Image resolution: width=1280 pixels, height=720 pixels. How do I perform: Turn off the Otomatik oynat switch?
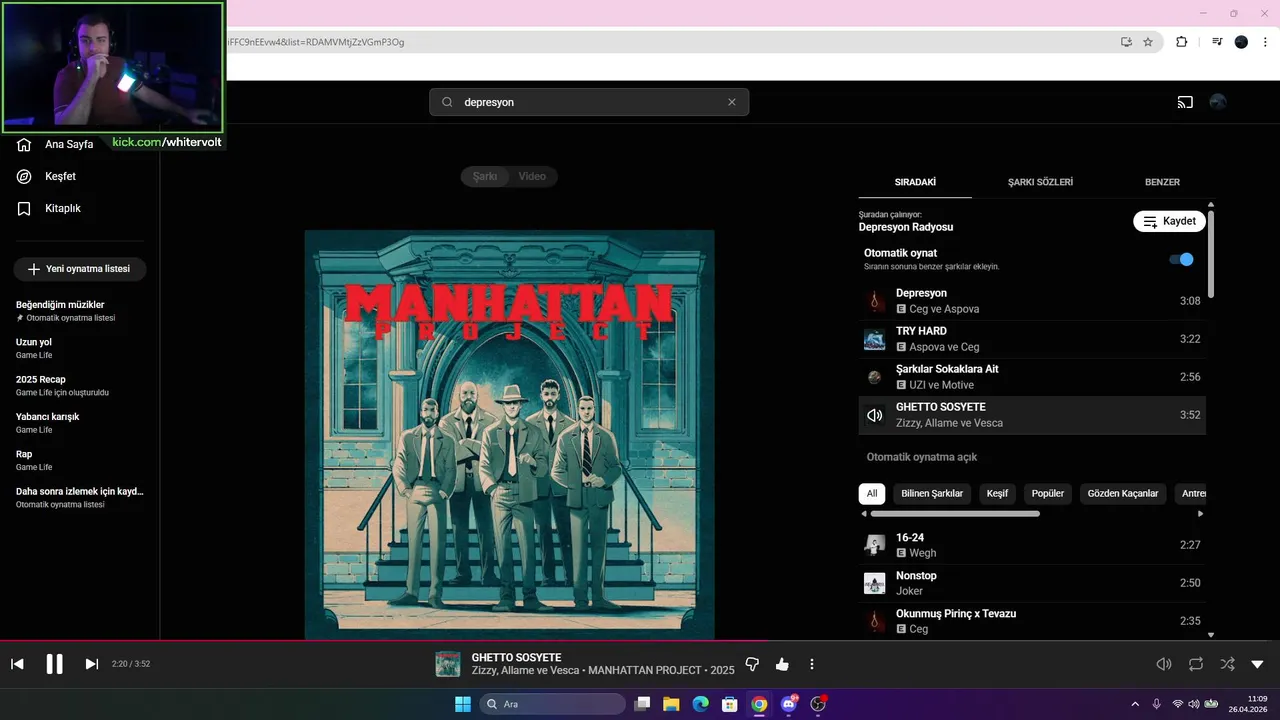pos(1182,259)
